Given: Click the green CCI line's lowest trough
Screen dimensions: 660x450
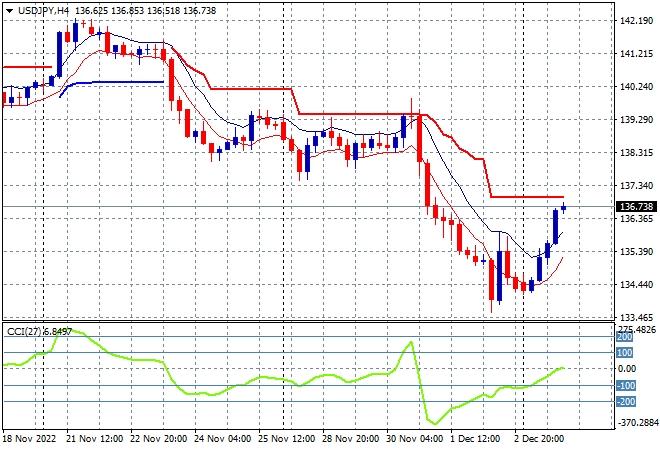Looking at the screenshot, I should click(435, 423).
